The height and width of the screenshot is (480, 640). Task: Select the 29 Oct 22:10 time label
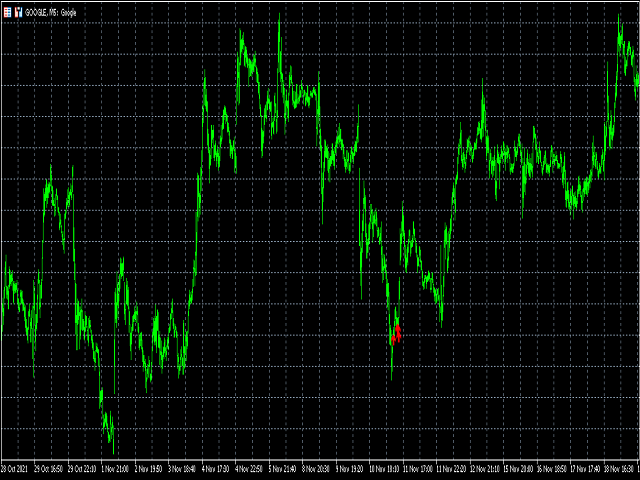click(x=84, y=468)
